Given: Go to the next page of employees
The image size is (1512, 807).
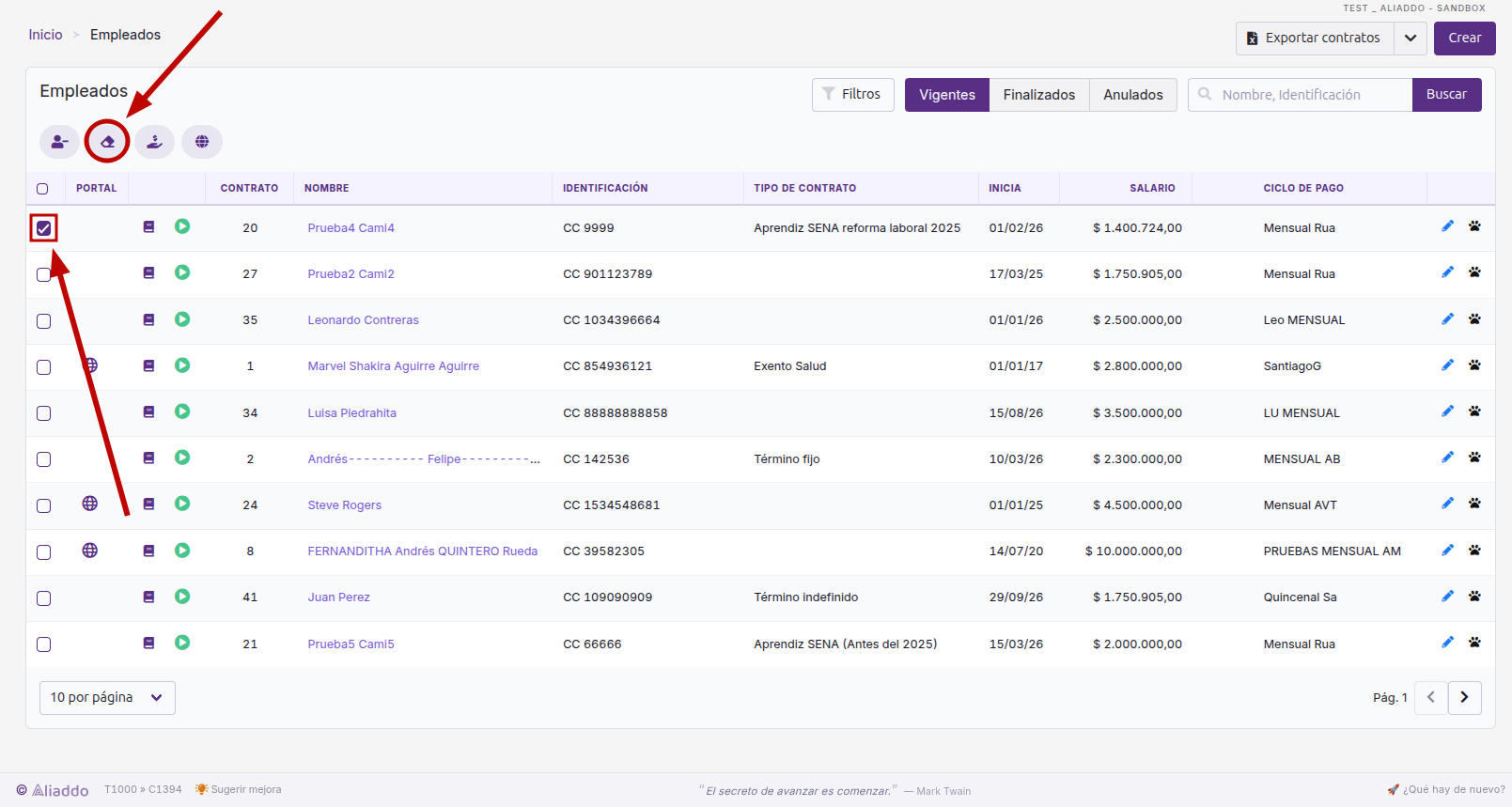Looking at the screenshot, I should click(1464, 698).
